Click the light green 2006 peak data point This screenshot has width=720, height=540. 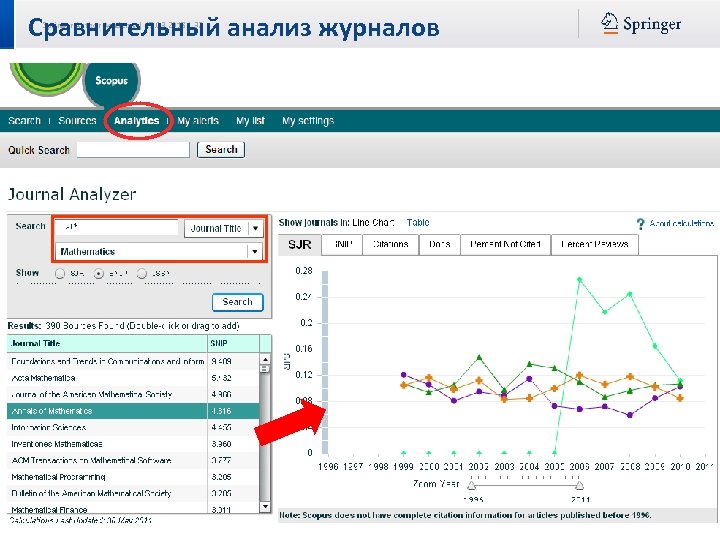[579, 280]
